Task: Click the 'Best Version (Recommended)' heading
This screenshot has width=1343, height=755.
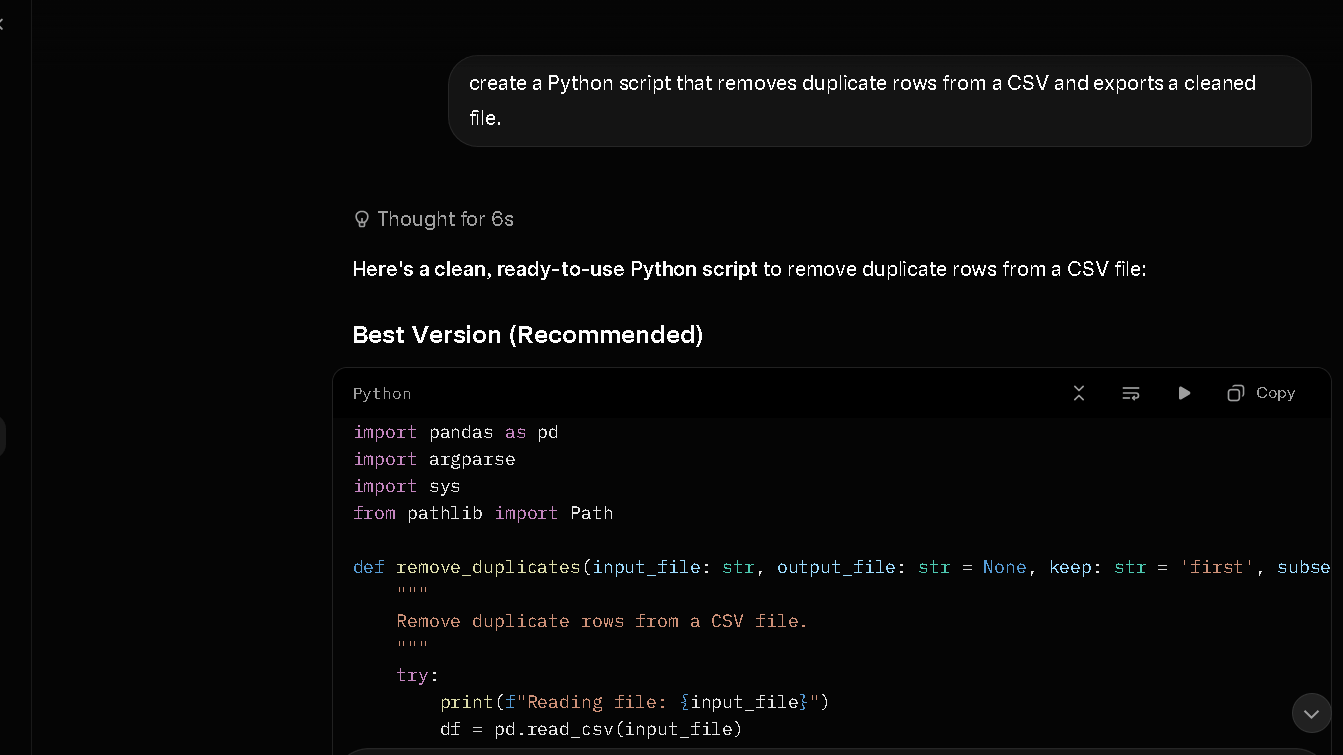Action: point(528,334)
